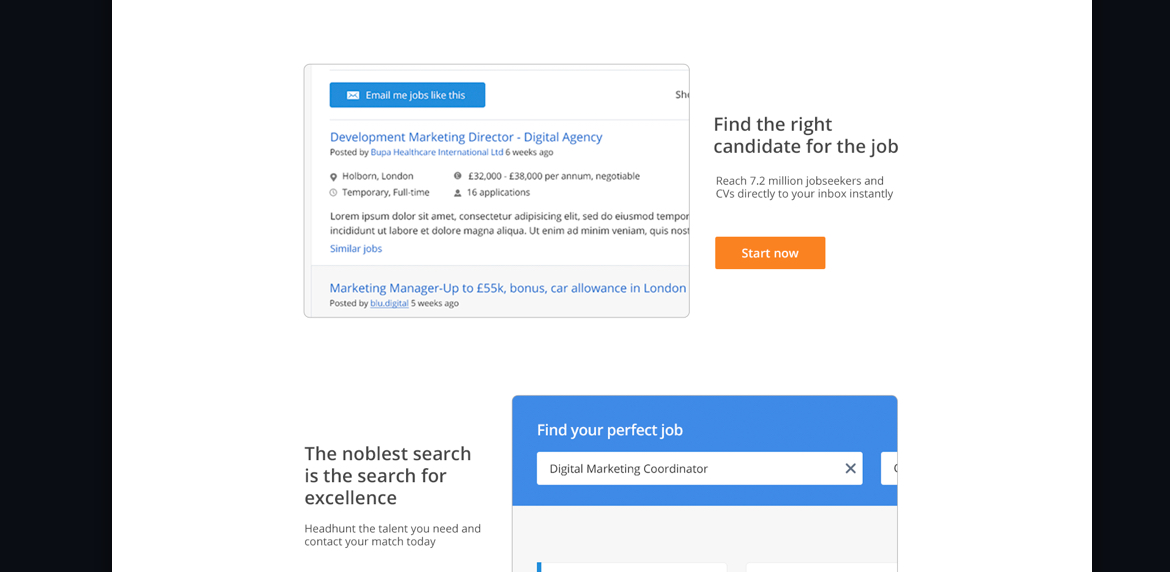Click the partially visible second search field
Image resolution: width=1170 pixels, height=572 pixels.
889,468
